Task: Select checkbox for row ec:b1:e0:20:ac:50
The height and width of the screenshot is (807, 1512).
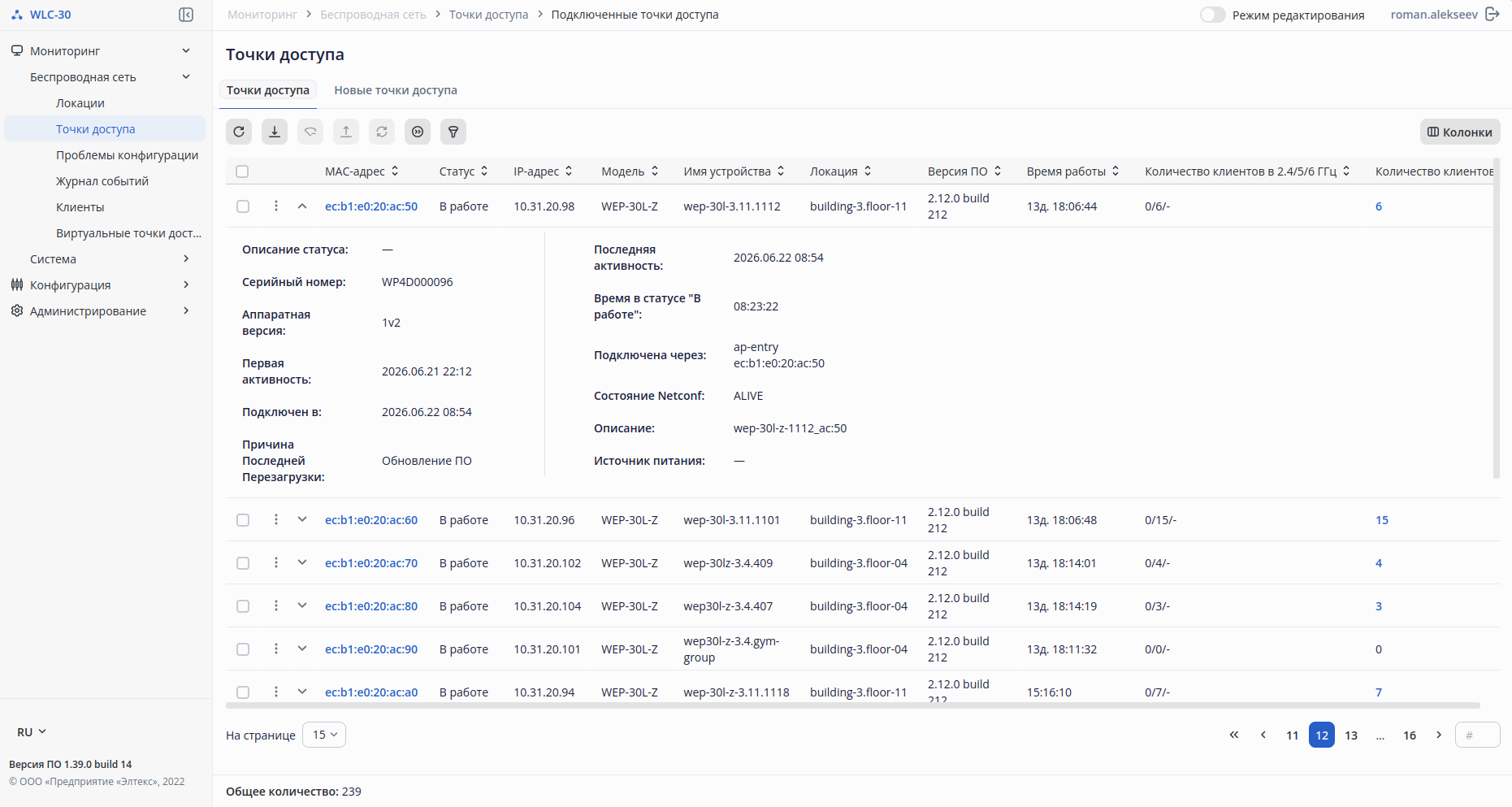Action: 243,206
